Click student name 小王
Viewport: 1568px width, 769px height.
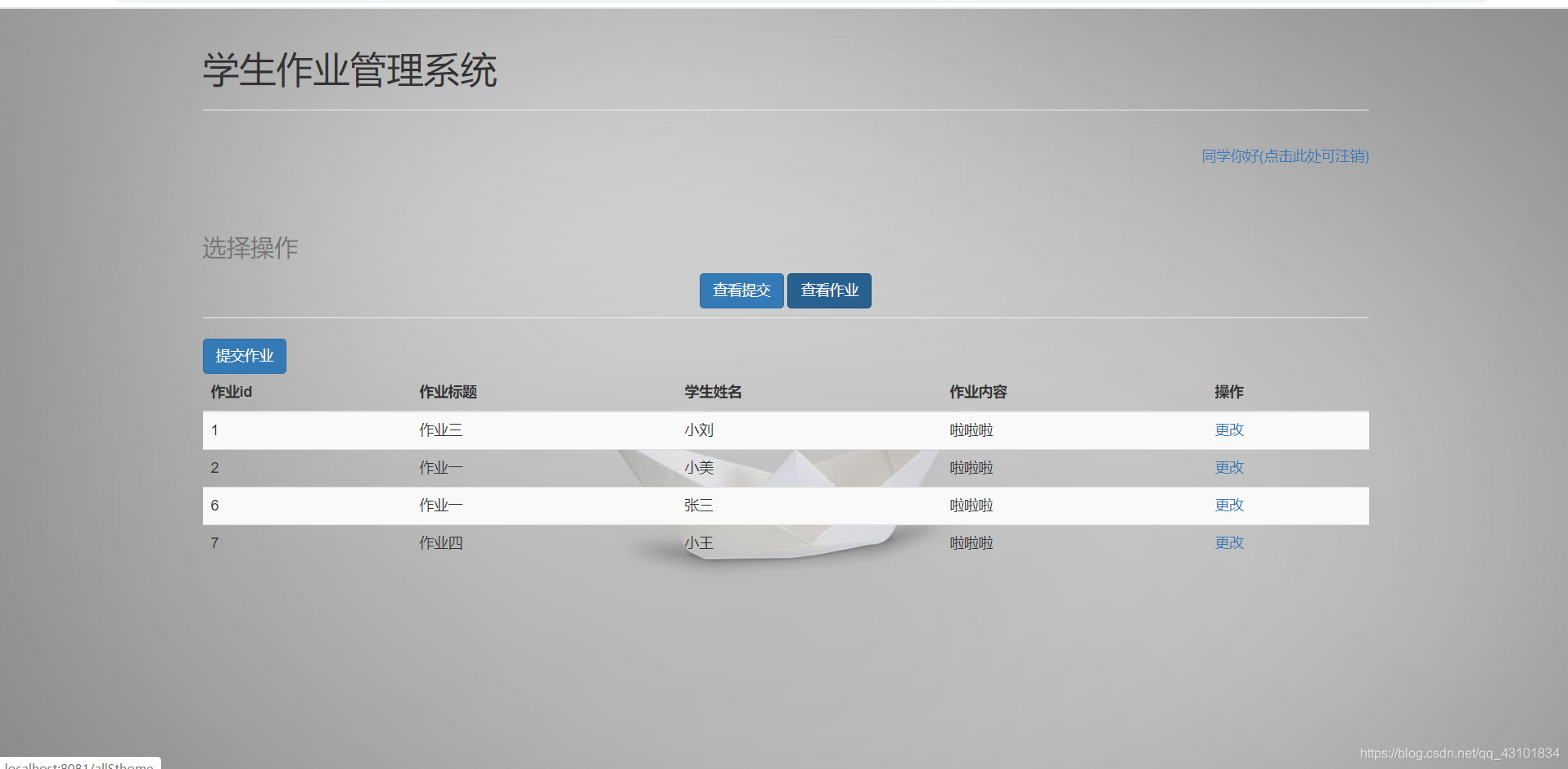pos(699,543)
